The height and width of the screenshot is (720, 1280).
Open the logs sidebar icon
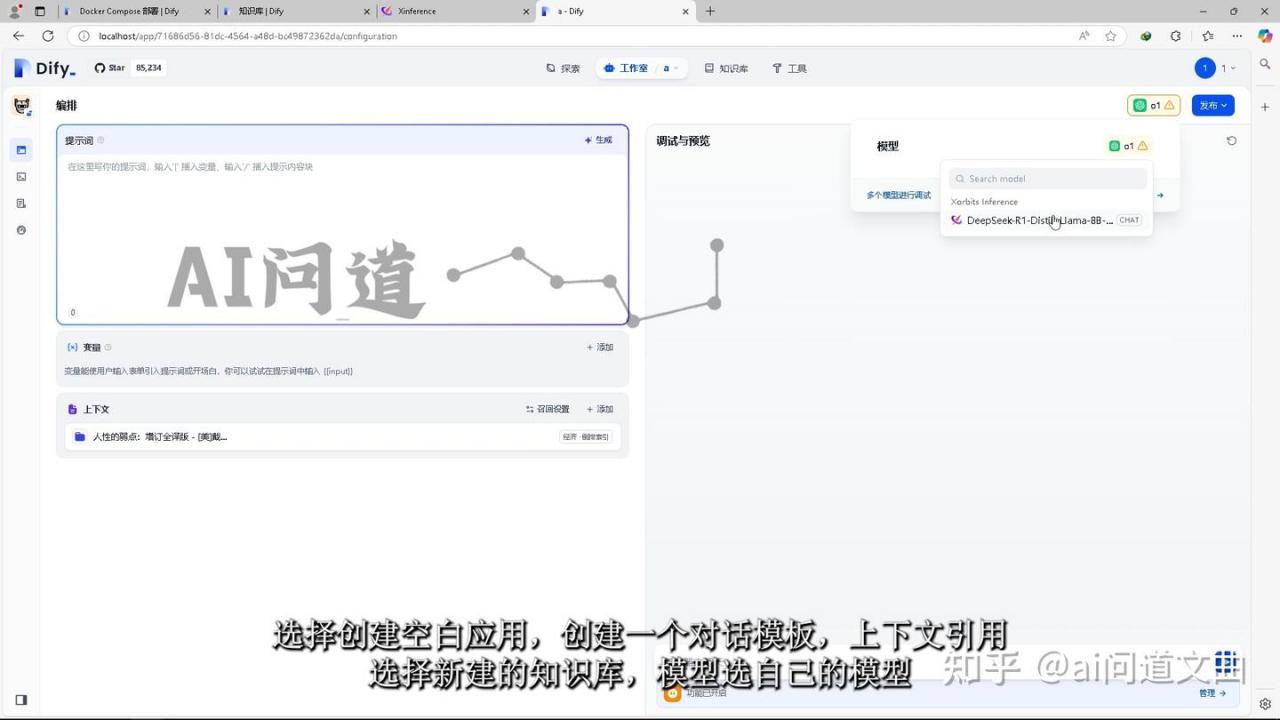click(21, 203)
